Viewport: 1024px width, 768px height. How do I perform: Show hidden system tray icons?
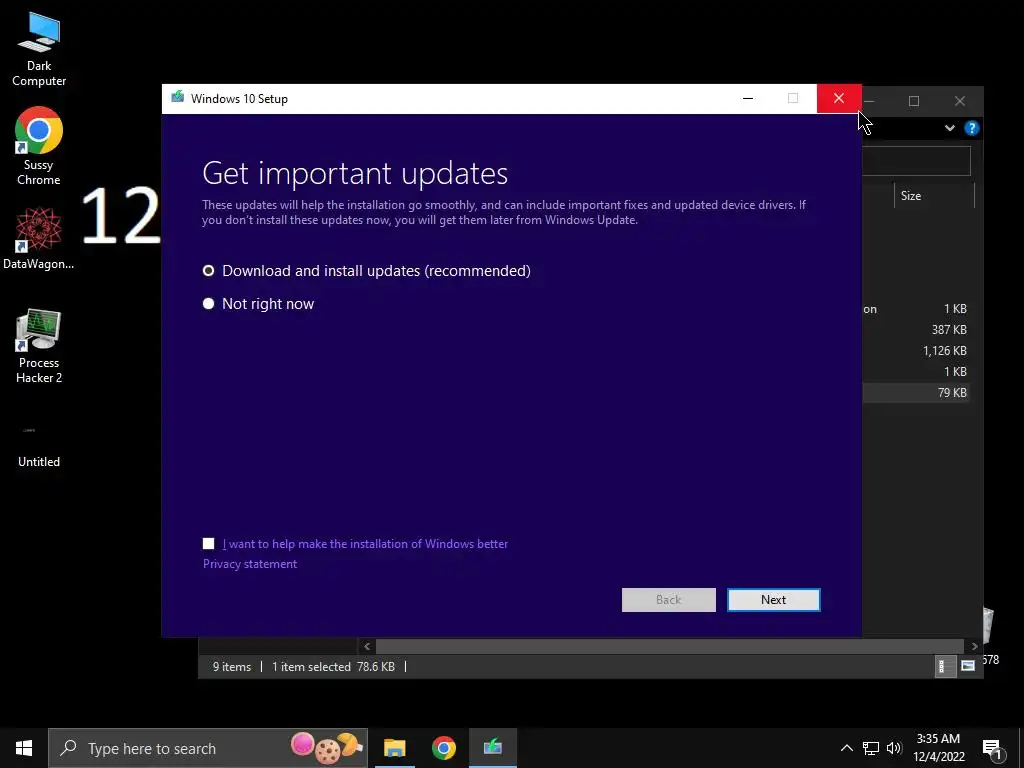coord(846,748)
